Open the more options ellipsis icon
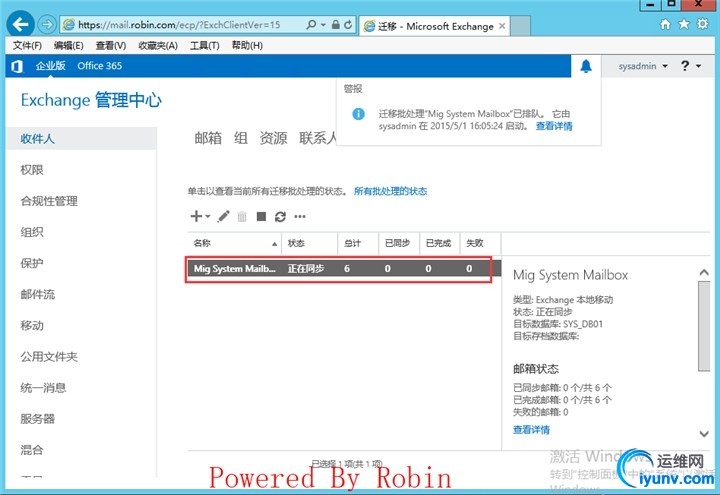 pos(300,216)
